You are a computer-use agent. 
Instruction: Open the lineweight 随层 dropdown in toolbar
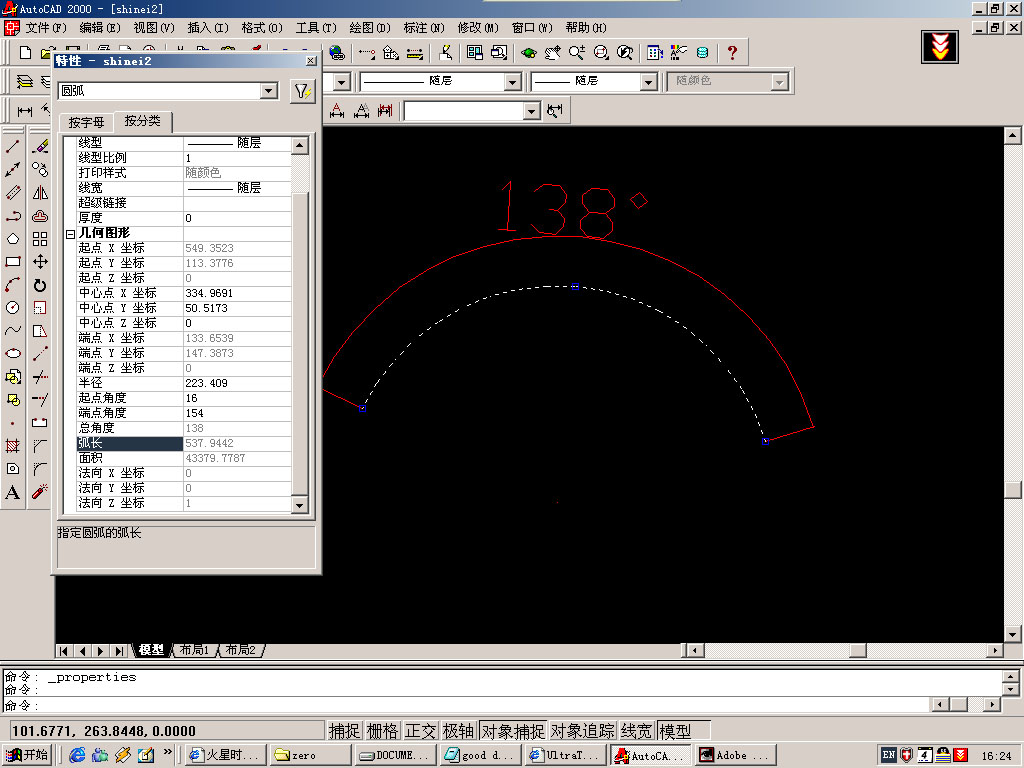[x=648, y=82]
